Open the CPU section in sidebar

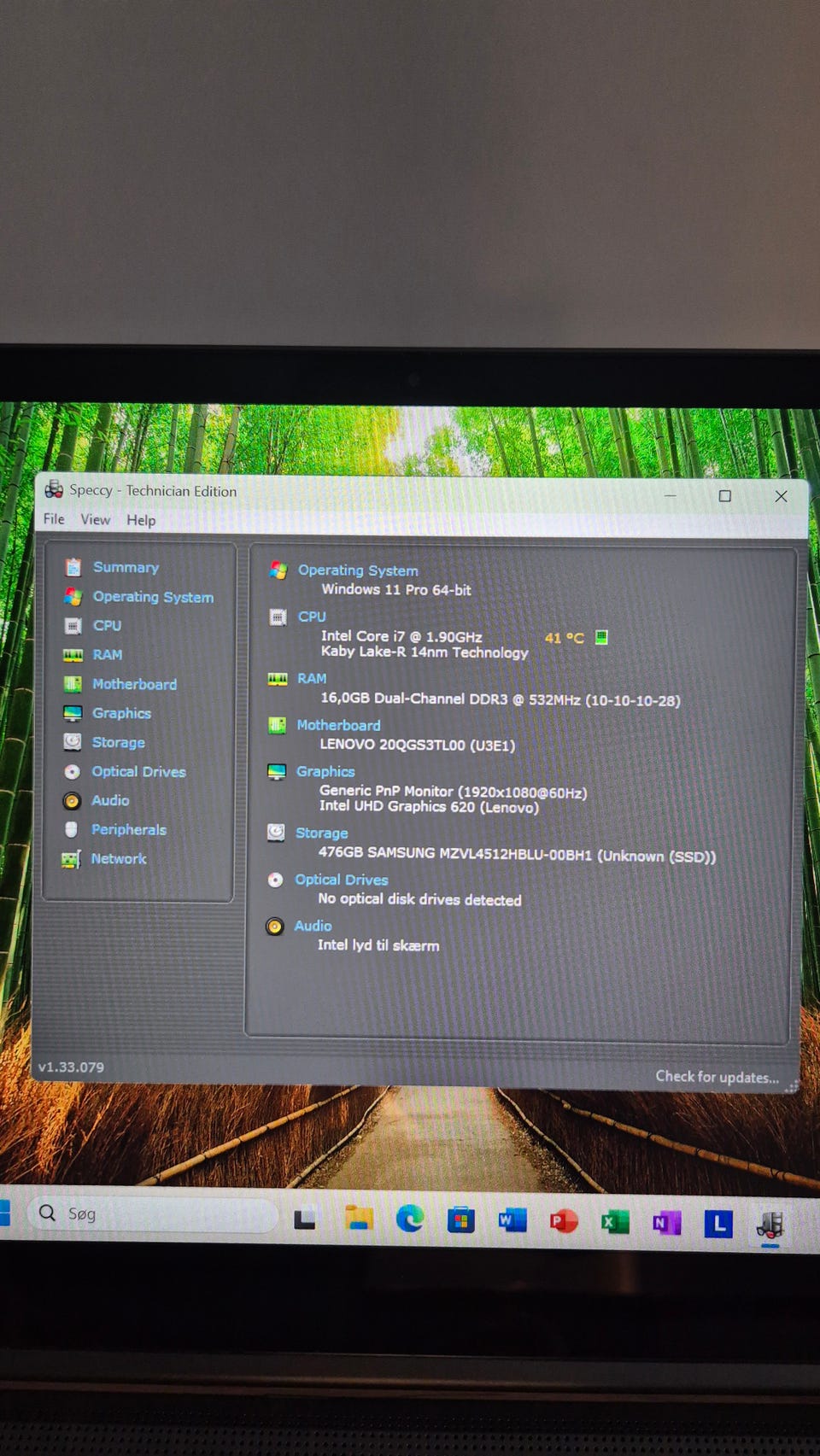tap(107, 625)
